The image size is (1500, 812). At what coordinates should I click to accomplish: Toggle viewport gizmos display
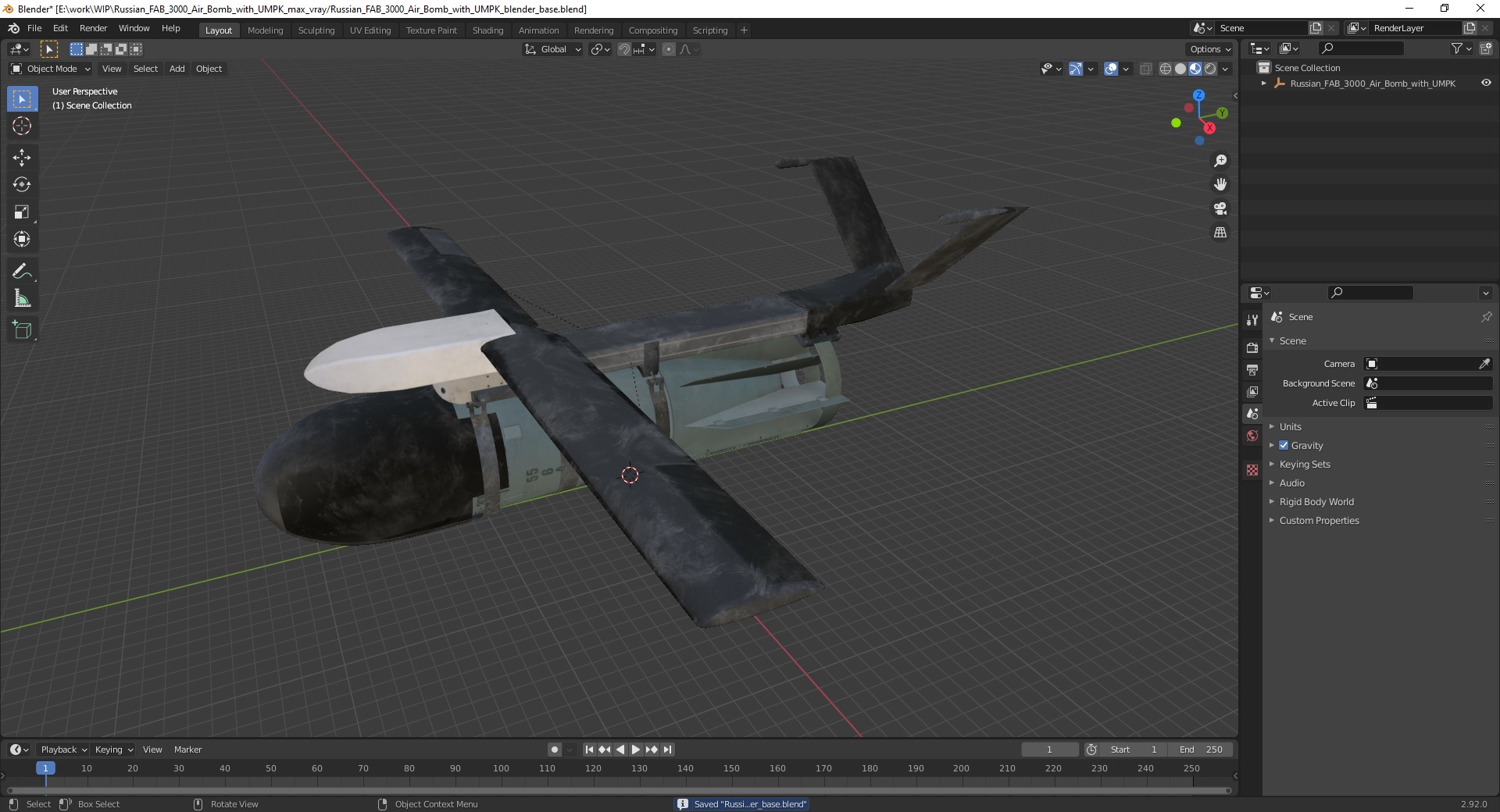(1076, 69)
